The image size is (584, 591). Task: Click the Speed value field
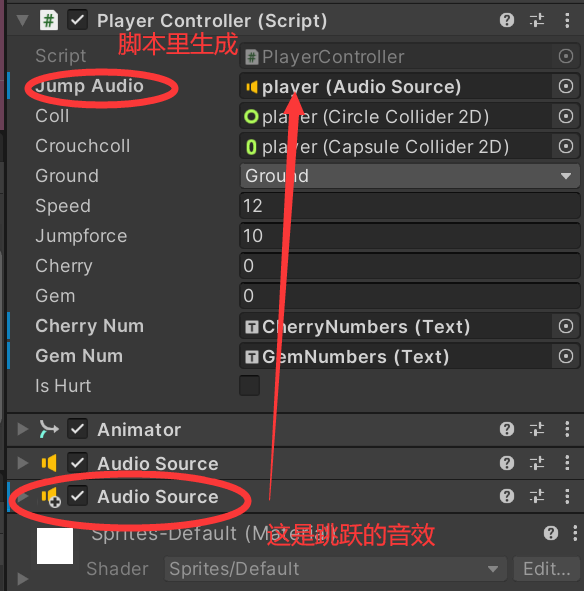pyautogui.click(x=410, y=206)
